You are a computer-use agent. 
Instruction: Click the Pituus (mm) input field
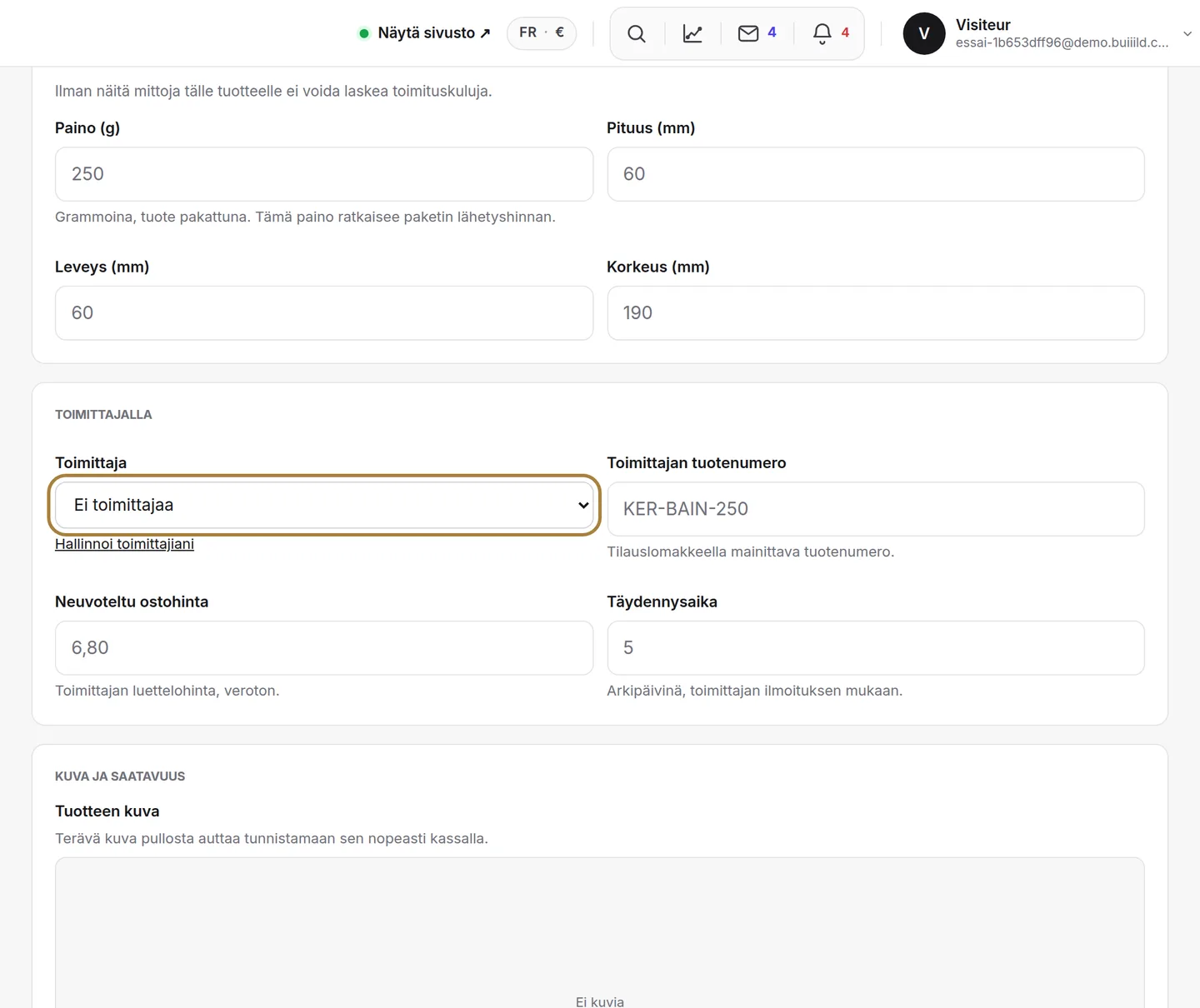[876, 174]
